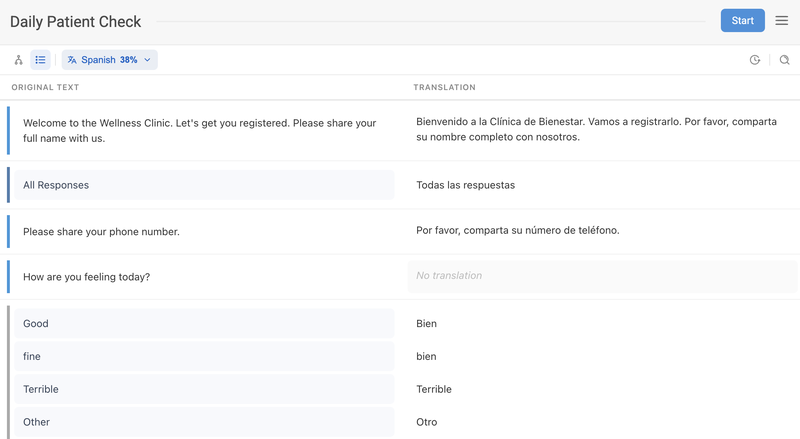Click the dropdown chevron beside Spanish
Screen dimensions: 800x439
coord(148,60)
